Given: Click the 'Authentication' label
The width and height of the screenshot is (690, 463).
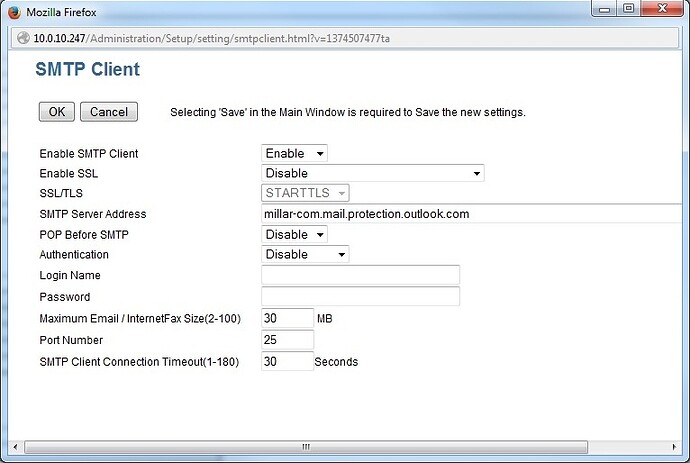Looking at the screenshot, I should (x=74, y=254).
